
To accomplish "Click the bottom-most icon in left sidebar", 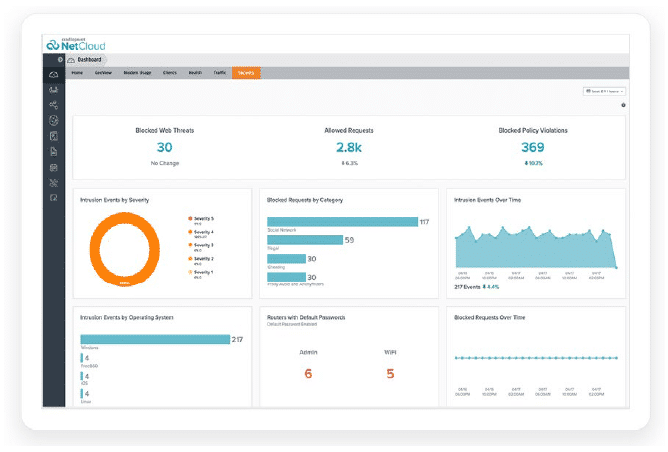I will [x=54, y=198].
